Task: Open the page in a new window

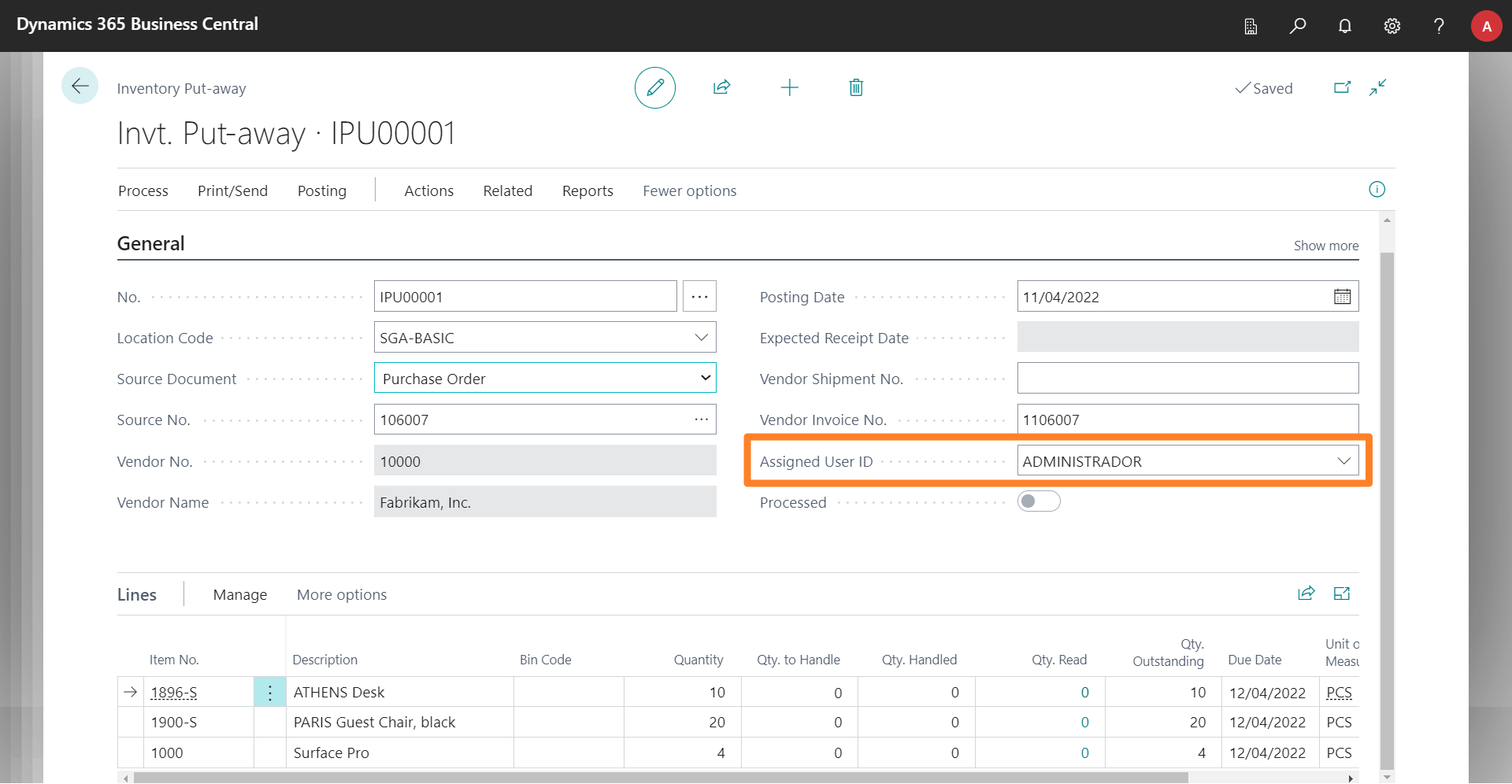Action: (1342, 87)
